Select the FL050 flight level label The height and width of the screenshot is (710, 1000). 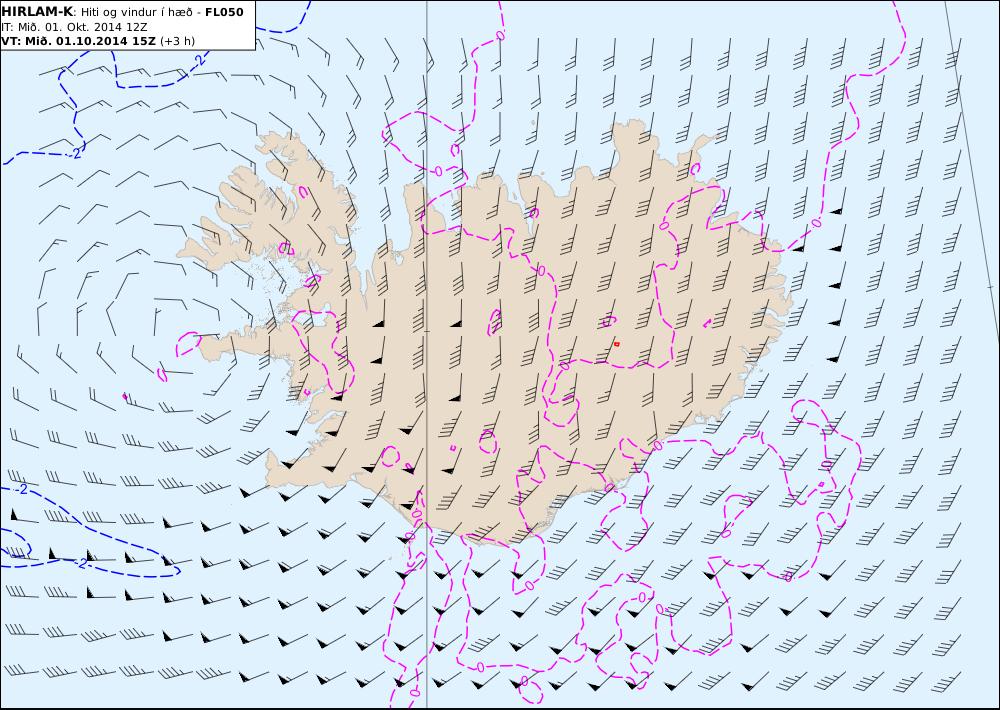pos(224,12)
